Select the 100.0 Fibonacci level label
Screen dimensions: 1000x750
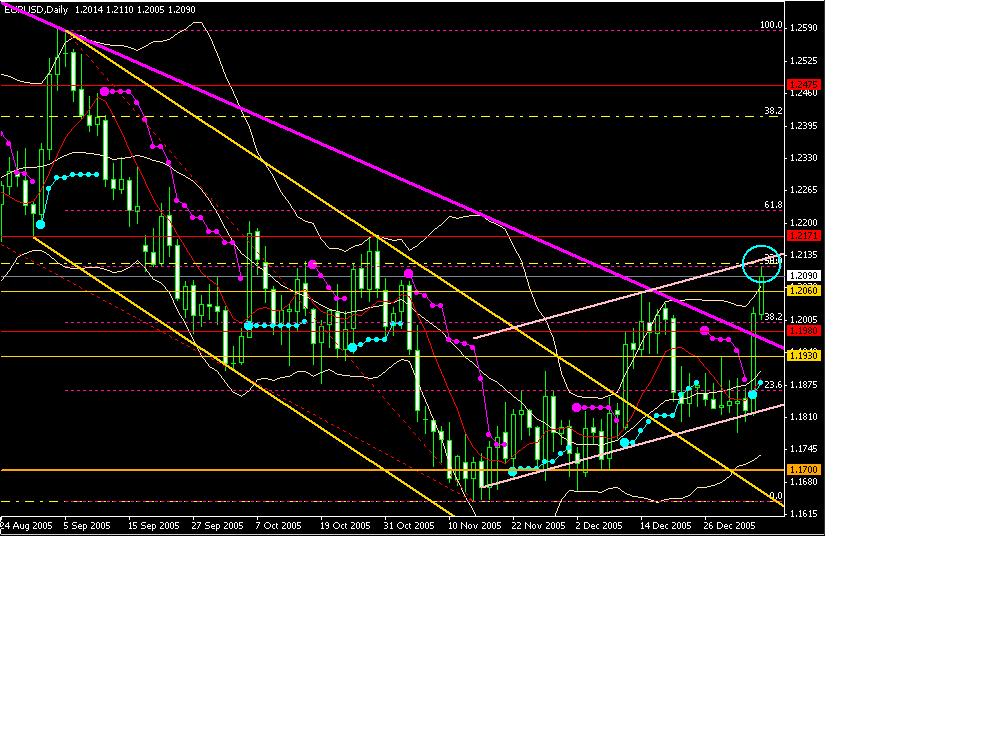click(771, 25)
